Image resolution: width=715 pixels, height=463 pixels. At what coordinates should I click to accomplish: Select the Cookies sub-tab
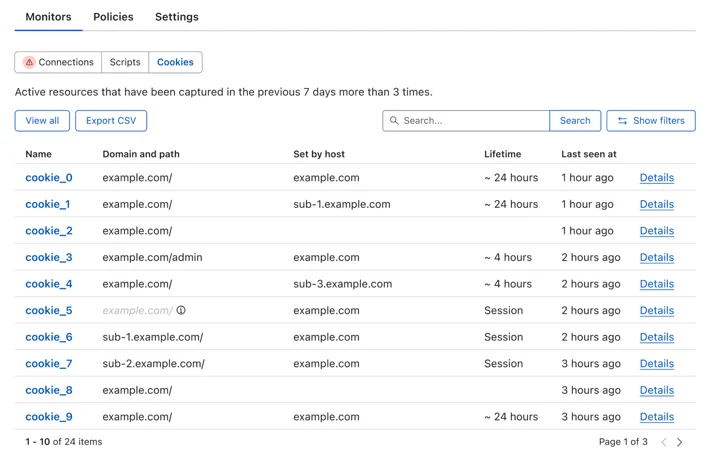[176, 62]
